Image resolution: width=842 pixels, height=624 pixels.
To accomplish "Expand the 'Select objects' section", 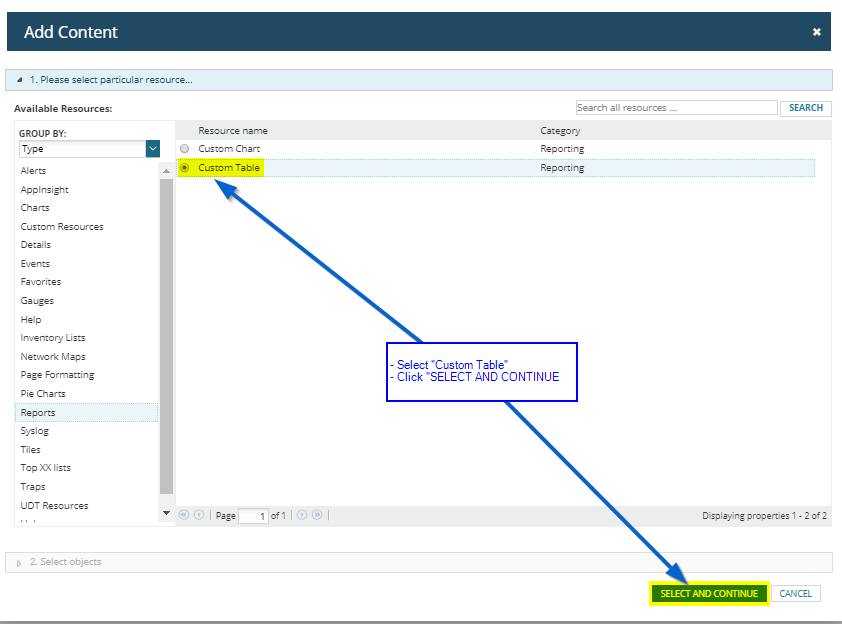I will pos(20,563).
